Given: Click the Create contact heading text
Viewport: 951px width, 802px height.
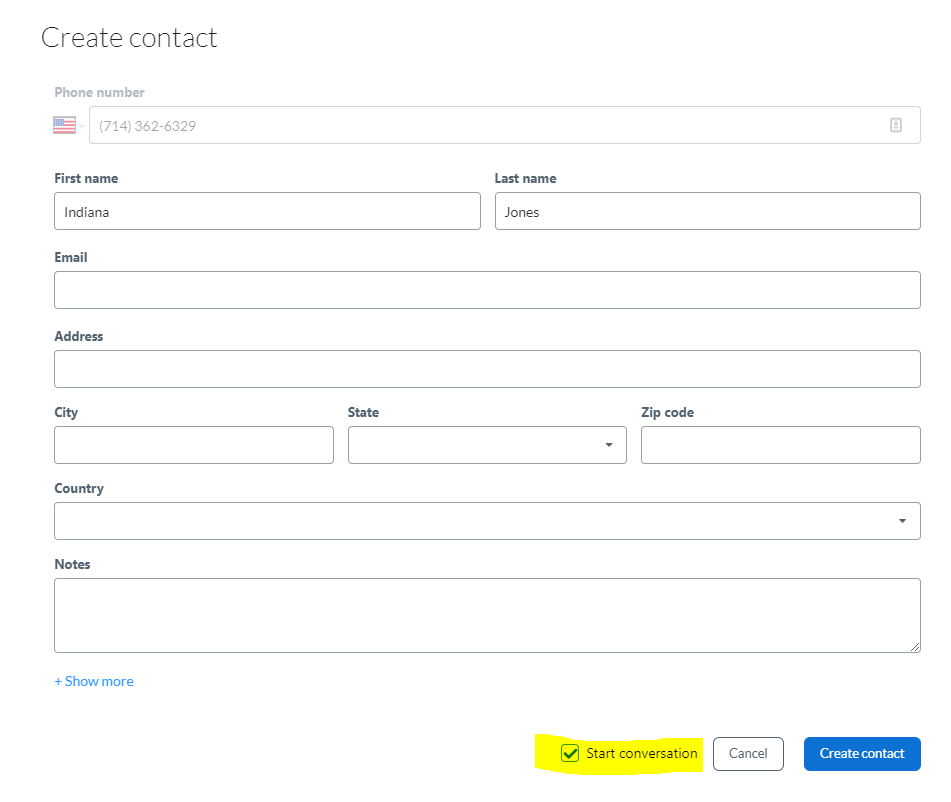Looking at the screenshot, I should (x=129, y=38).
